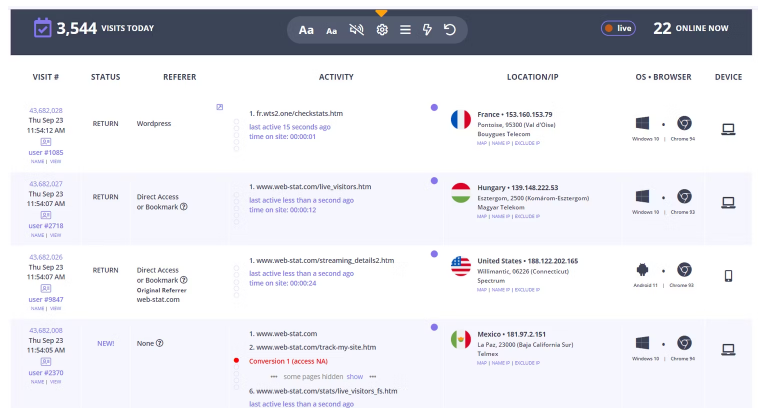
Task: Click red Conversion 1 (access NA) entry
Action: click(x=288, y=361)
